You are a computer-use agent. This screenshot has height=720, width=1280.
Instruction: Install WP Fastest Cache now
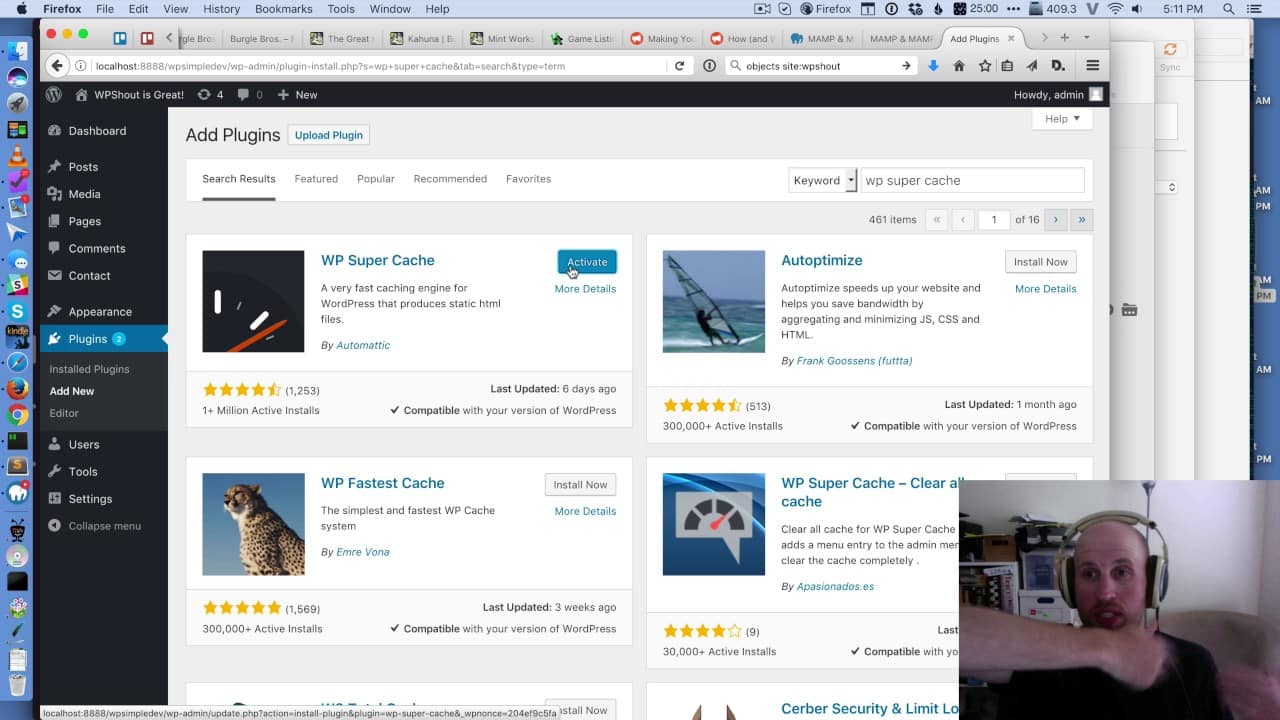(x=581, y=485)
